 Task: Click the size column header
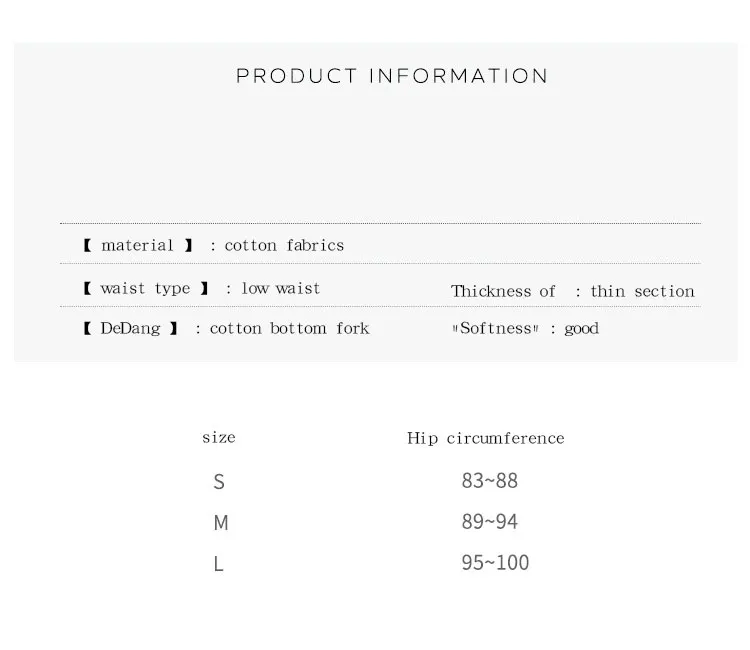(x=219, y=437)
